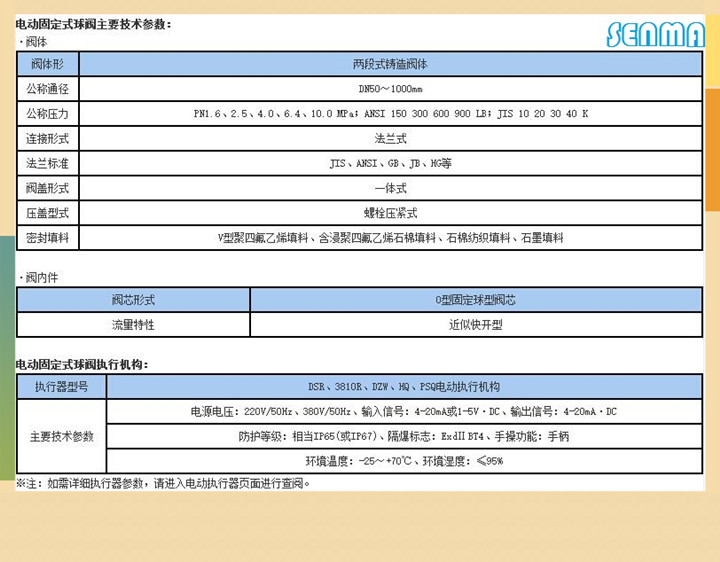720x562 pixels.
Task: Select the 流量特性 row label
Action: (x=133, y=325)
